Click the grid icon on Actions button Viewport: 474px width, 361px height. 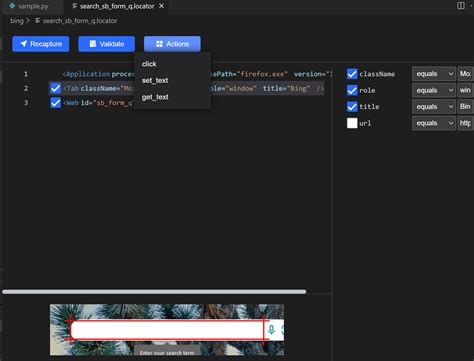click(x=159, y=44)
